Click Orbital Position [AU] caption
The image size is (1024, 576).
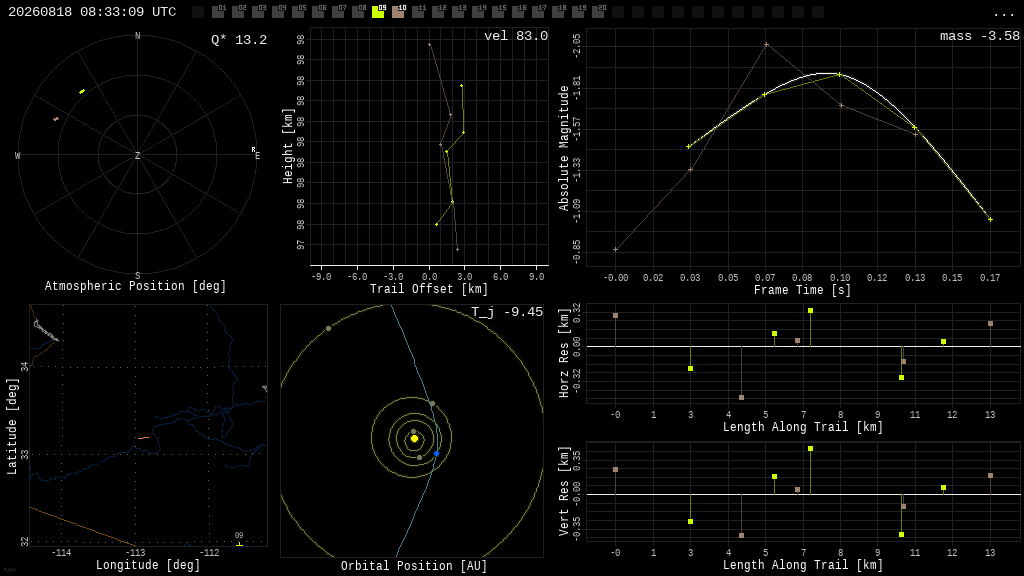[414, 566]
